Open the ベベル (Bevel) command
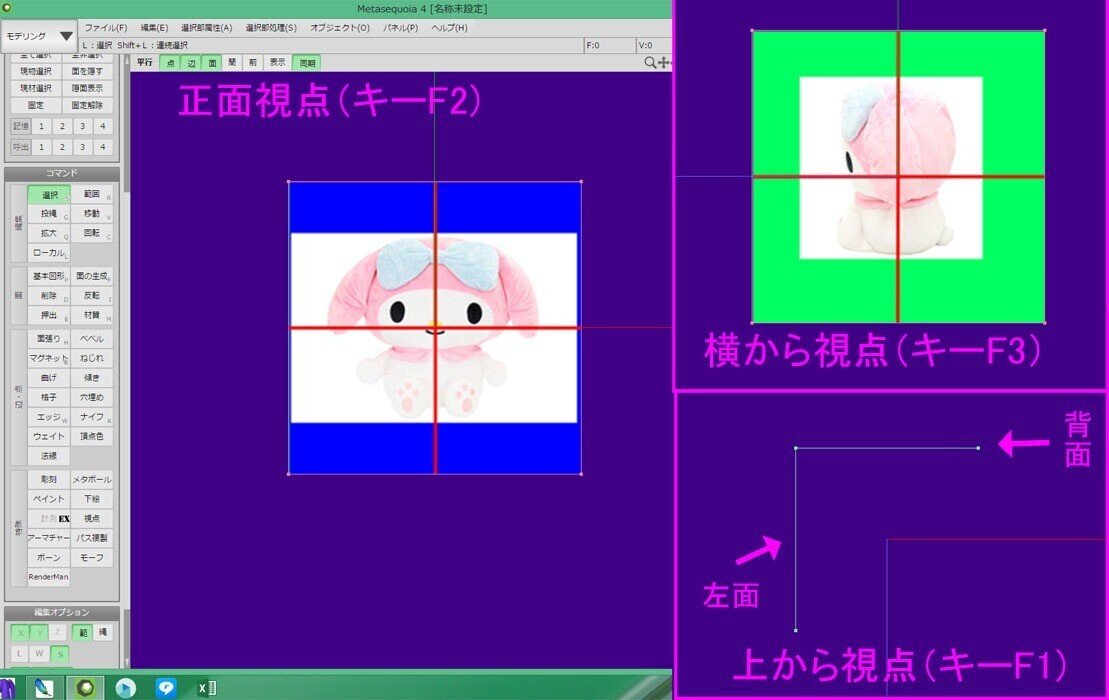The height and width of the screenshot is (700, 1109). coord(91,339)
